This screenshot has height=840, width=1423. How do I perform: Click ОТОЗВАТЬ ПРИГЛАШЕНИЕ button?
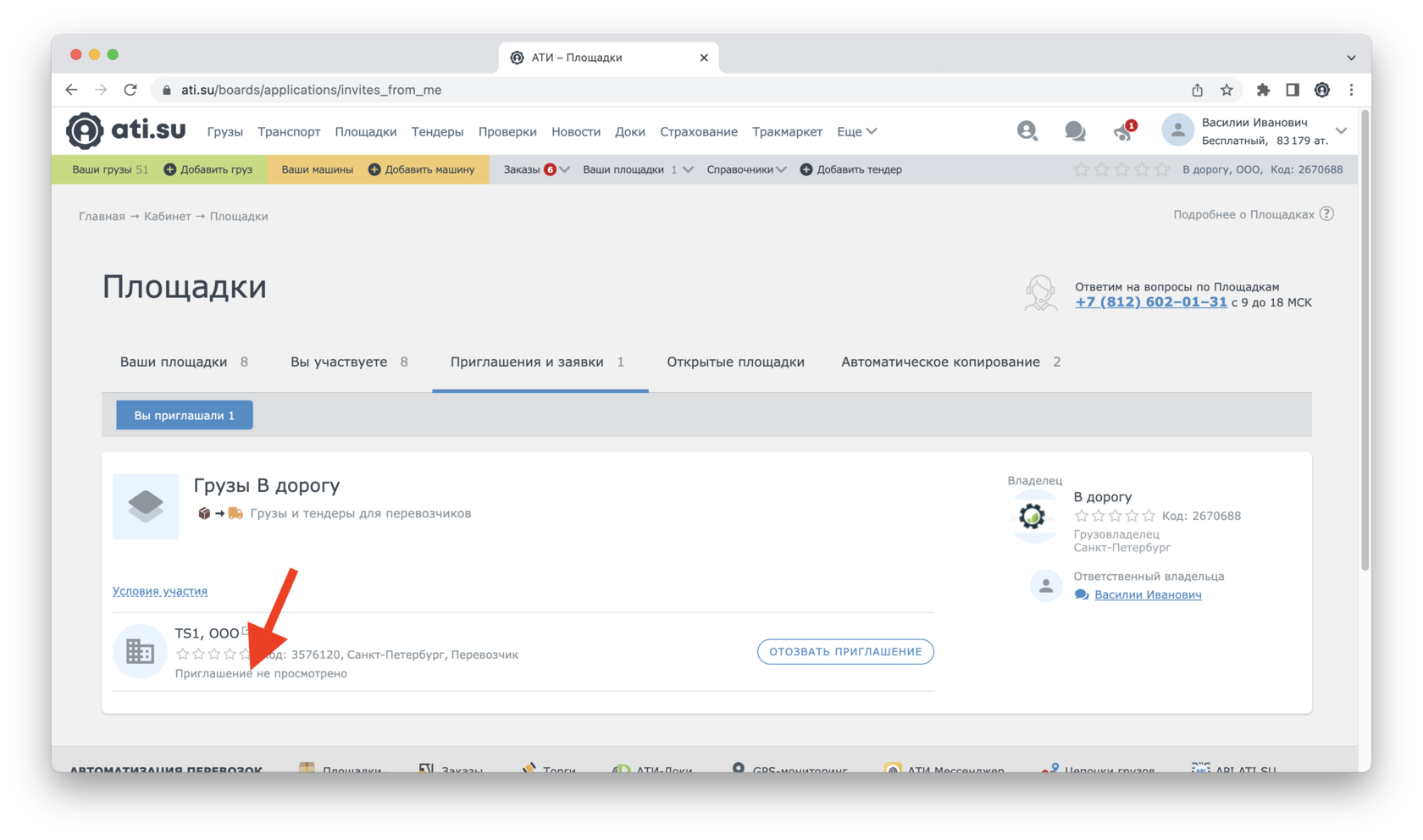coord(845,651)
